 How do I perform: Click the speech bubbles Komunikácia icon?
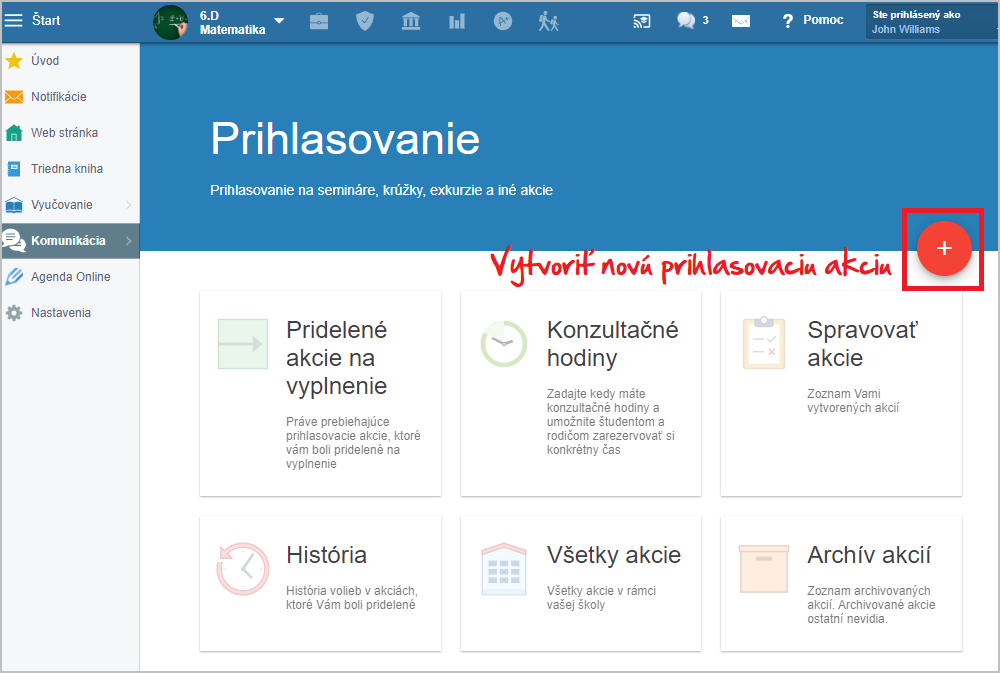pyautogui.click(x=13, y=240)
